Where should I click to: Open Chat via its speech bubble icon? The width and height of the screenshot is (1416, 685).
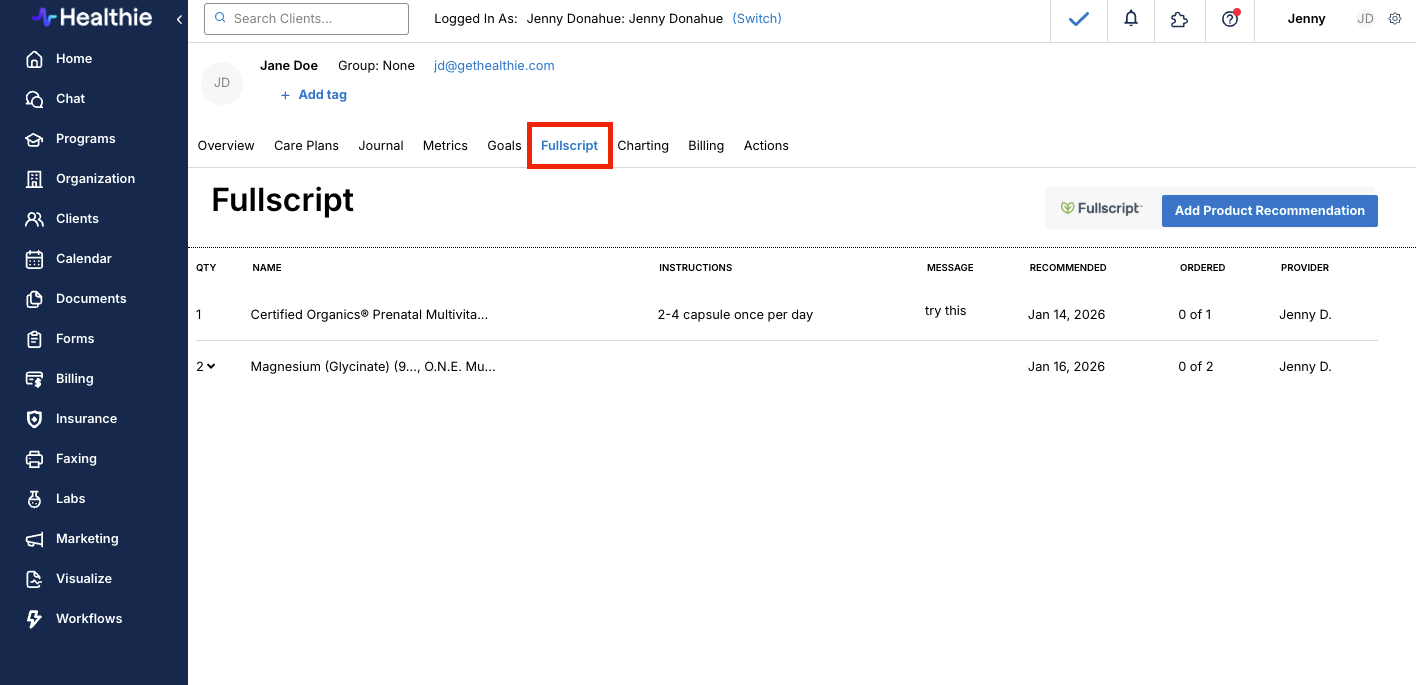coord(34,99)
